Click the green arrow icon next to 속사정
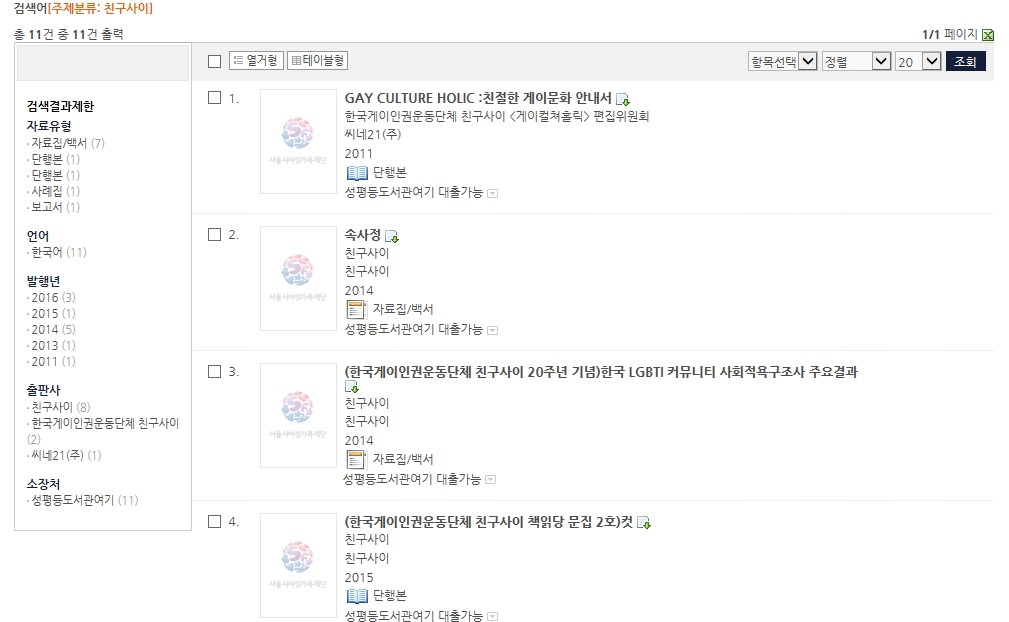 tap(392, 236)
